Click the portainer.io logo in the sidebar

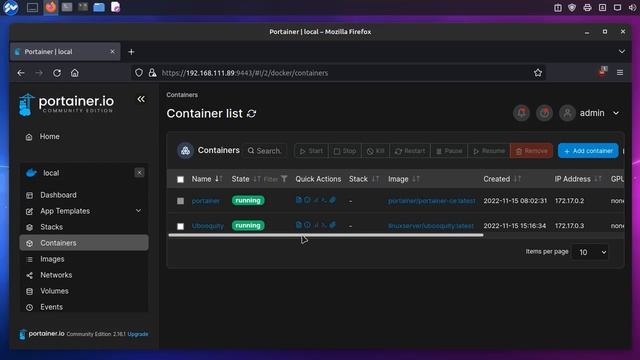tap(67, 104)
